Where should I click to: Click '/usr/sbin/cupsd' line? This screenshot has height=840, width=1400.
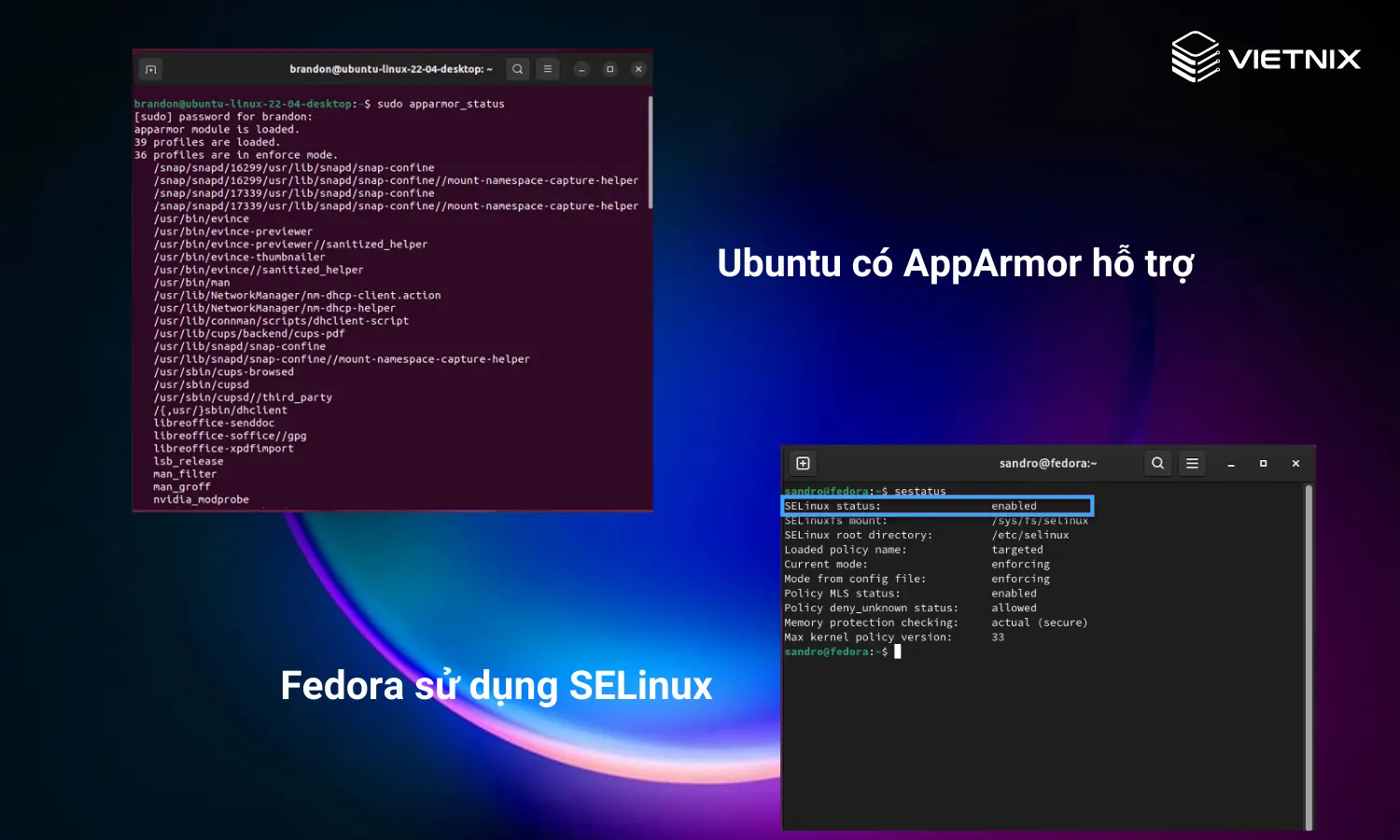coord(202,385)
